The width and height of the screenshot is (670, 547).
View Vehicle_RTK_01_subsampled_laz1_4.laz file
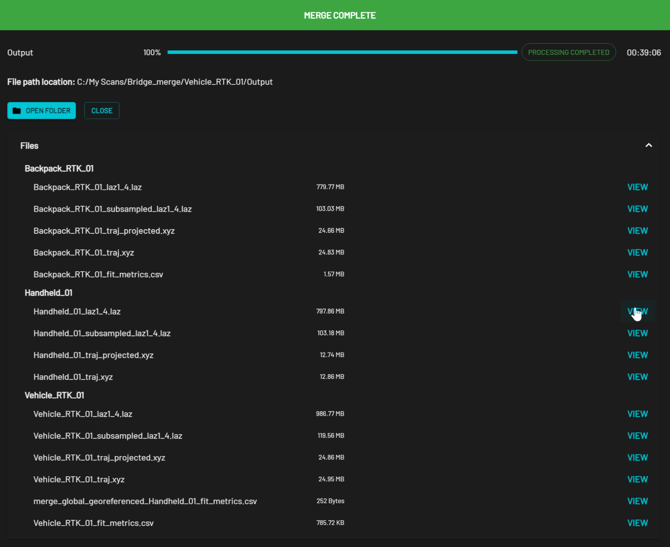(637, 436)
